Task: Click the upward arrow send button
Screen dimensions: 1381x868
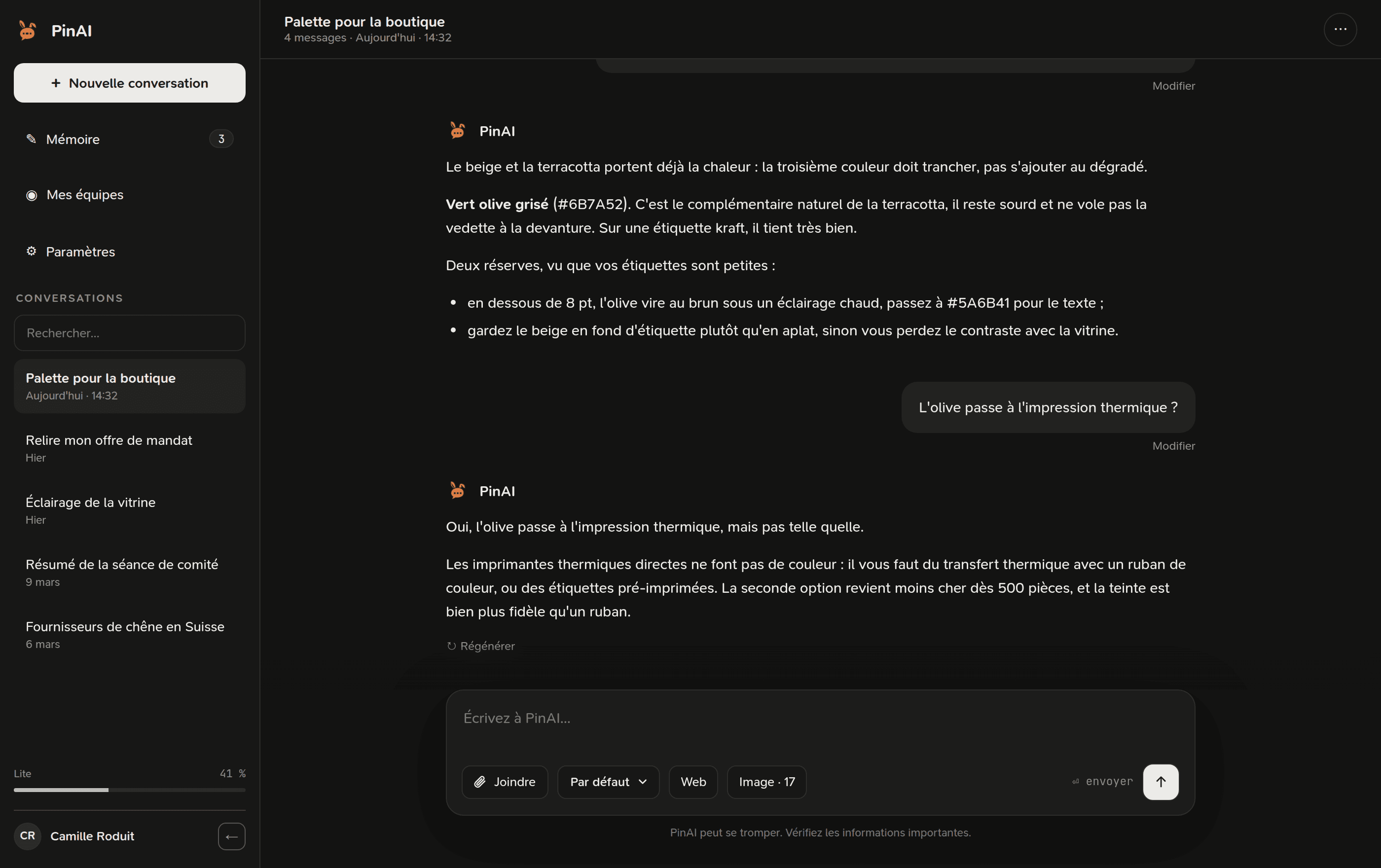Action: tap(1160, 781)
